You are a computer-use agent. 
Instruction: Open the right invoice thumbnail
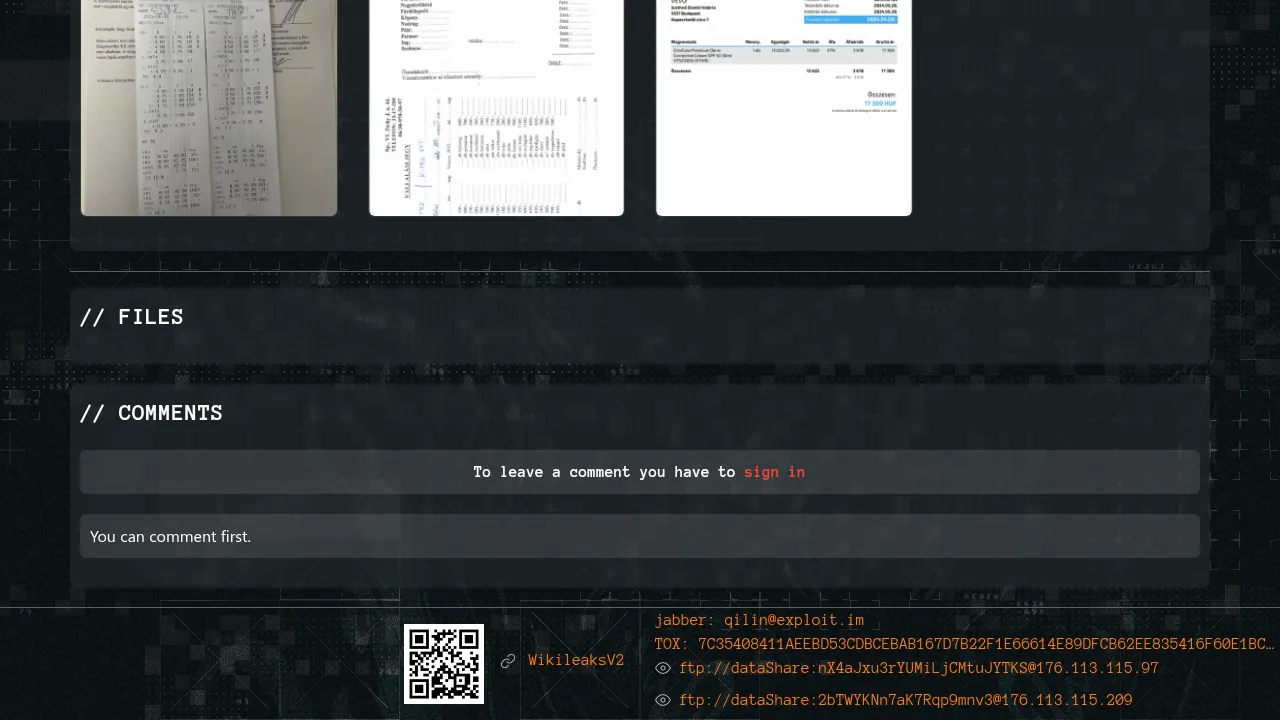tap(784, 107)
